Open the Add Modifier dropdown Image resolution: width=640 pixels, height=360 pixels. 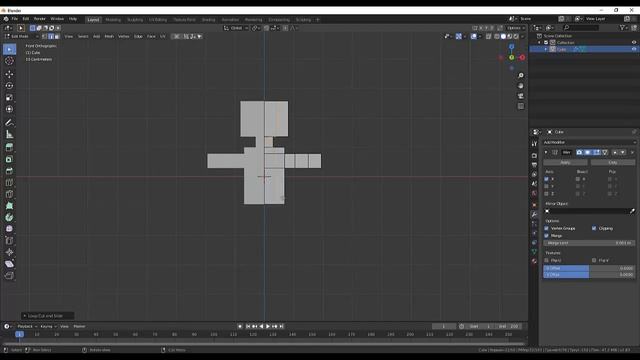(589, 142)
